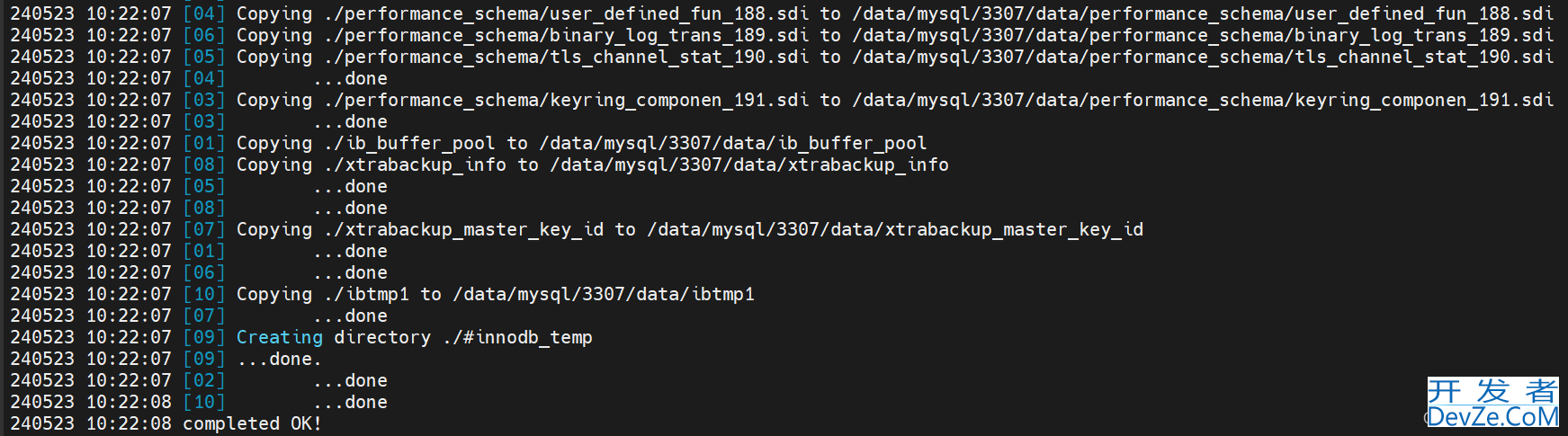Click the tls_channel_stat_190.sdi source path

point(566,57)
